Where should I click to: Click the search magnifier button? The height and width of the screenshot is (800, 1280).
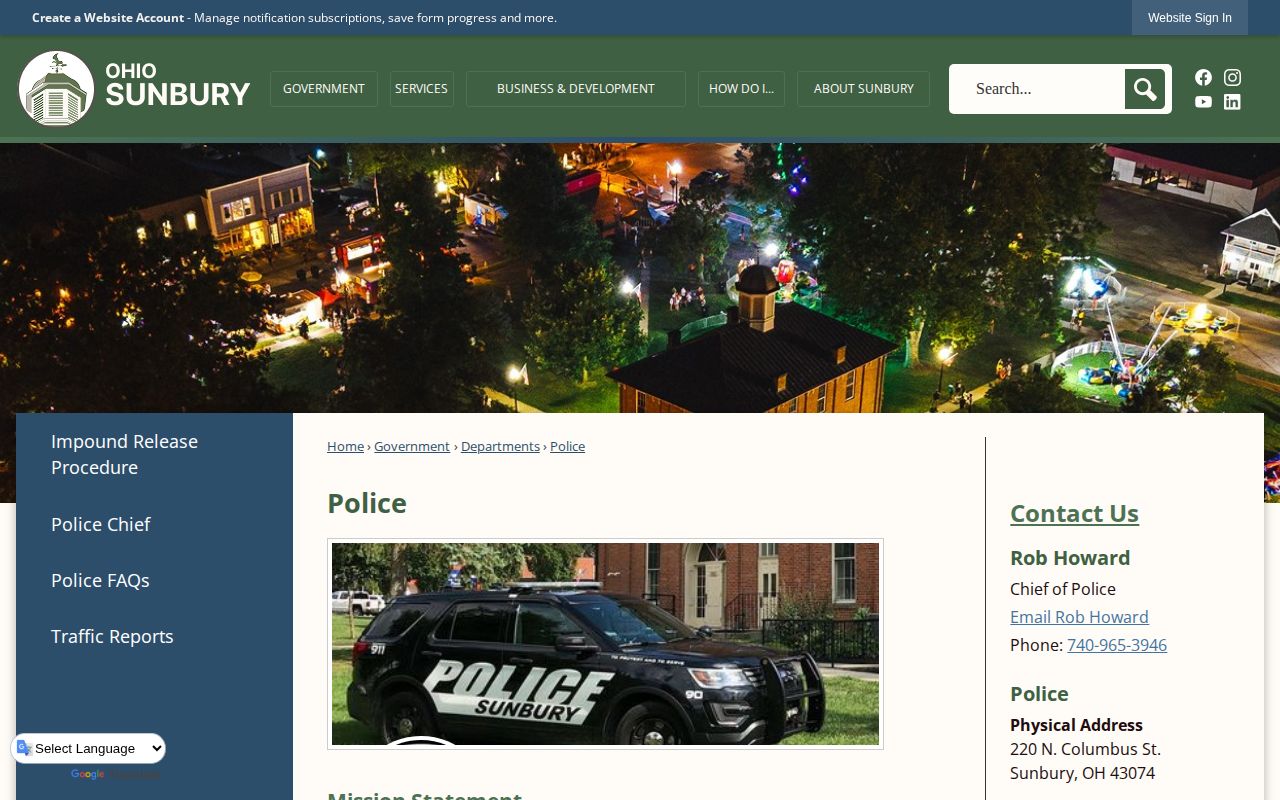[x=1145, y=89]
